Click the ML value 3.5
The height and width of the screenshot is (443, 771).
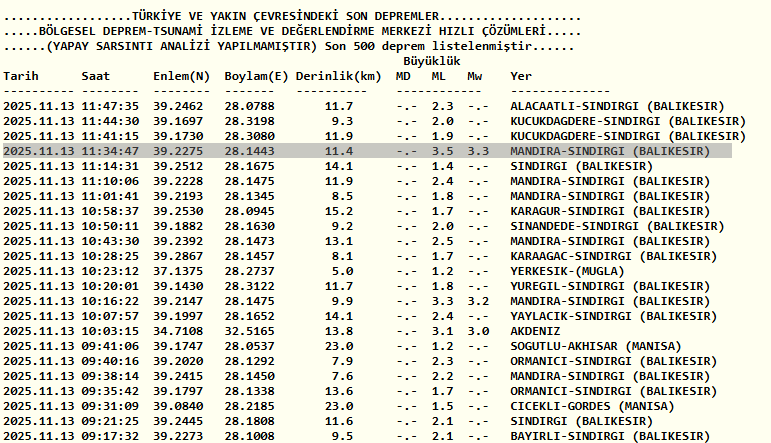point(443,151)
